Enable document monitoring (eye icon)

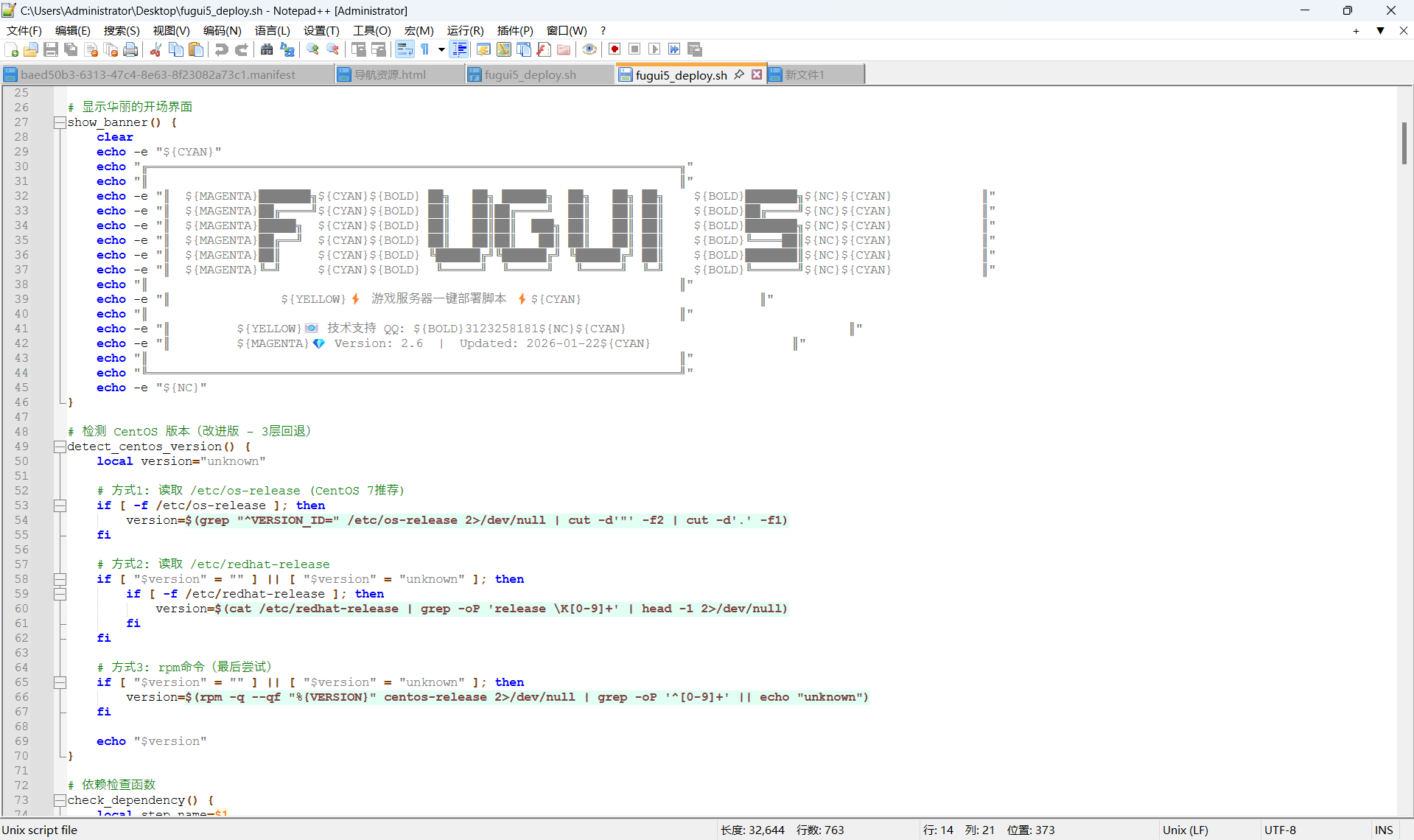coord(589,49)
